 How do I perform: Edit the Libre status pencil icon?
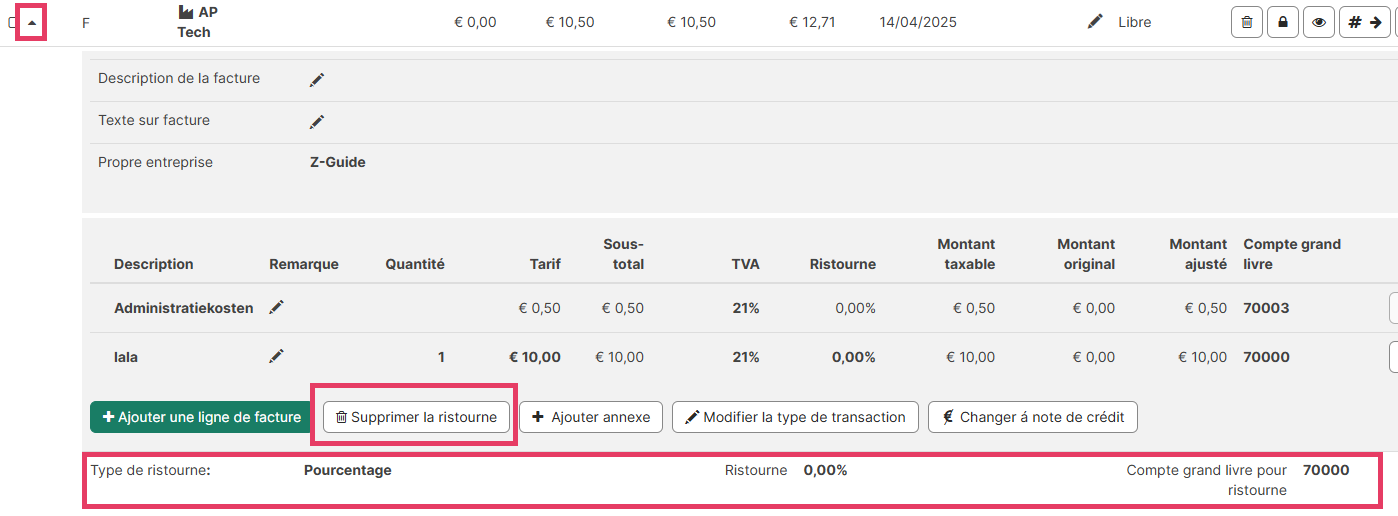[x=1095, y=22]
